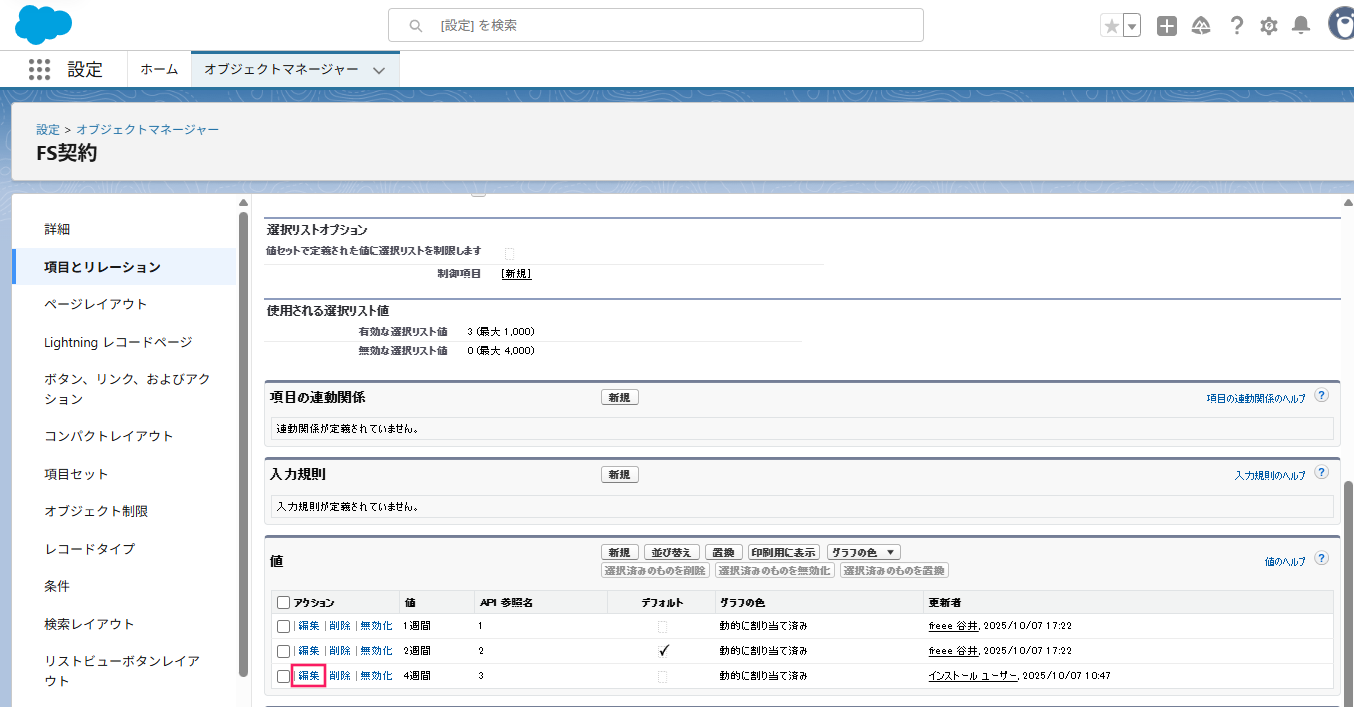Check the row checkbox for 2週間
This screenshot has height=707, width=1354.
284,651
